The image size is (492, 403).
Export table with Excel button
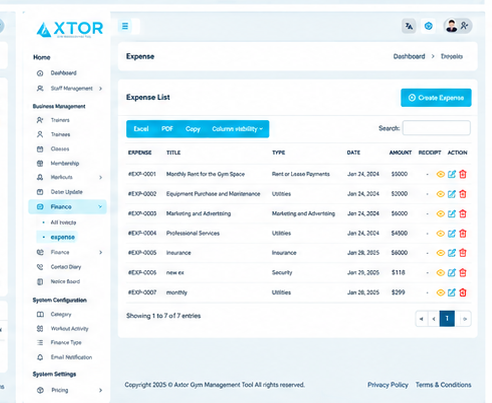141,129
